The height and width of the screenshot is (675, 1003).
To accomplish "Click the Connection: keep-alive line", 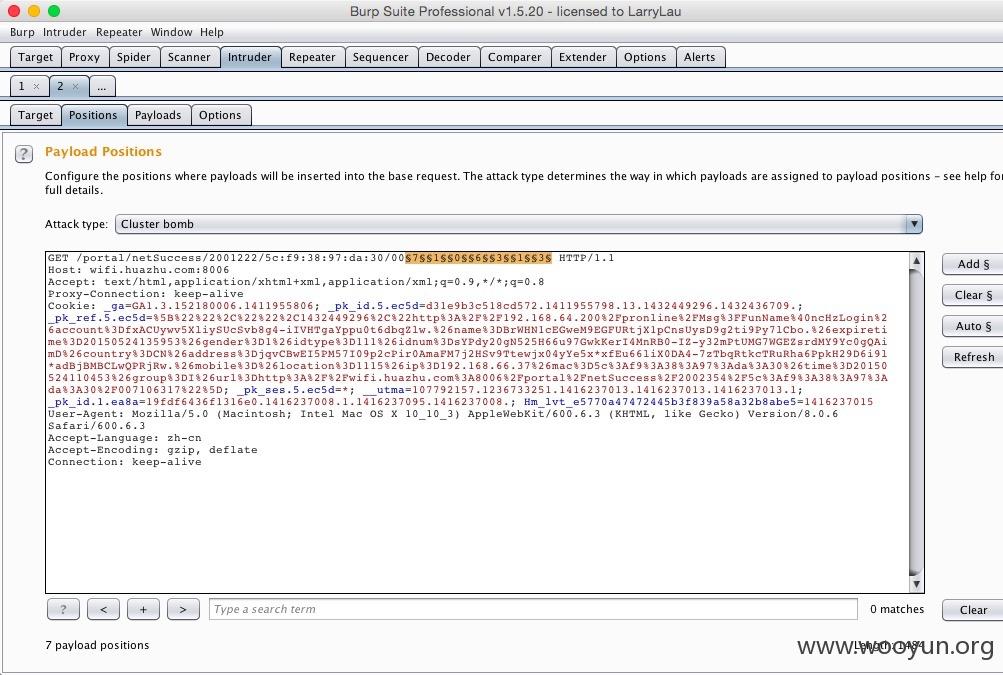I will coord(125,462).
